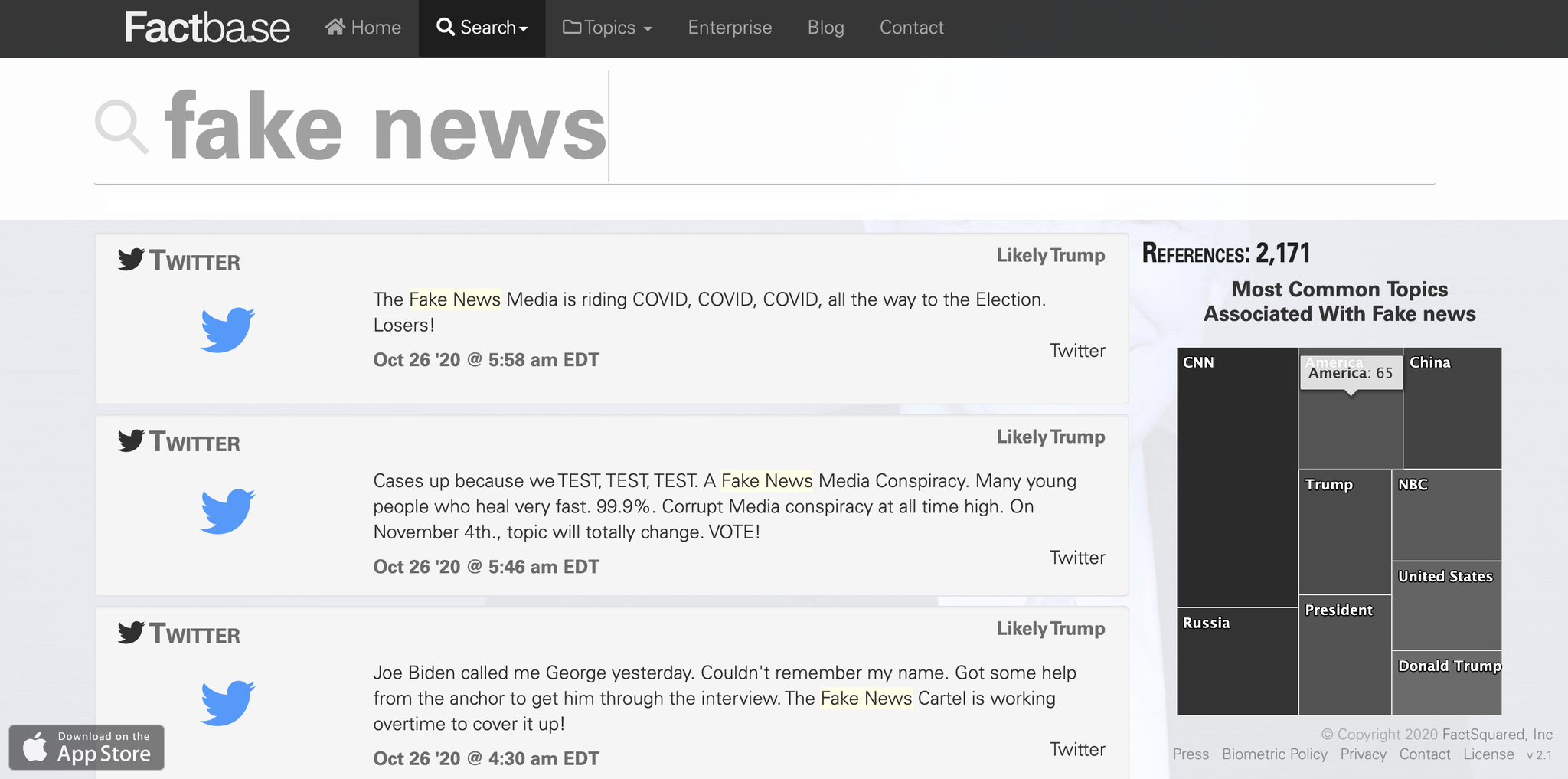Click the house icon beside Home
The width and height of the screenshot is (1568, 779).
coord(335,27)
